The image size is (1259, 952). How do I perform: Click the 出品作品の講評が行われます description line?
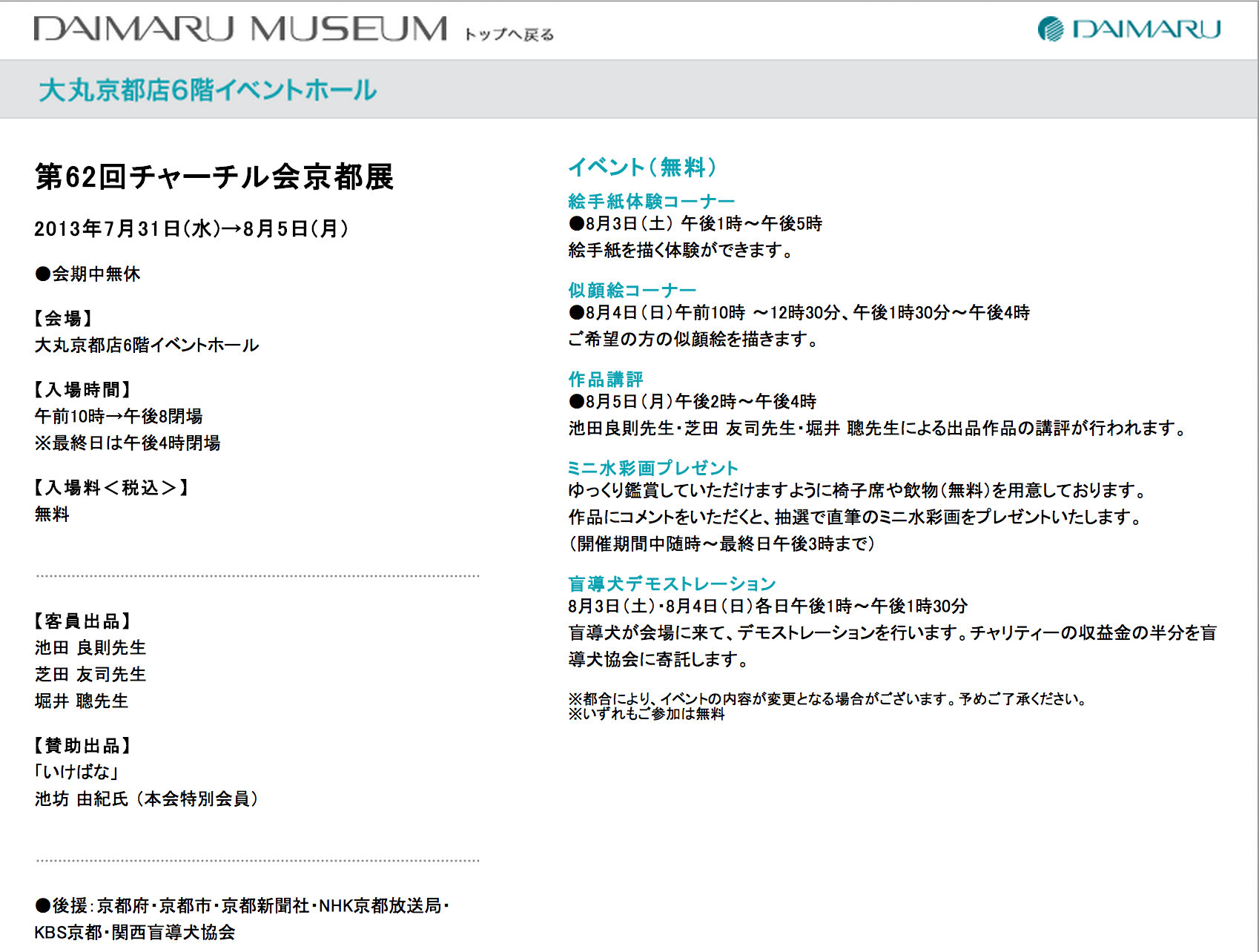coord(878,428)
